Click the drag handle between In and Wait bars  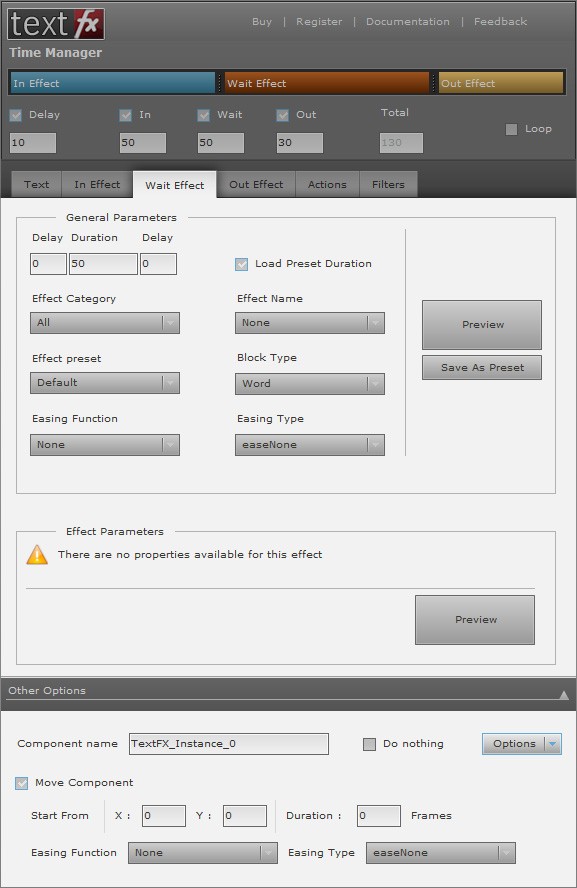[x=220, y=83]
